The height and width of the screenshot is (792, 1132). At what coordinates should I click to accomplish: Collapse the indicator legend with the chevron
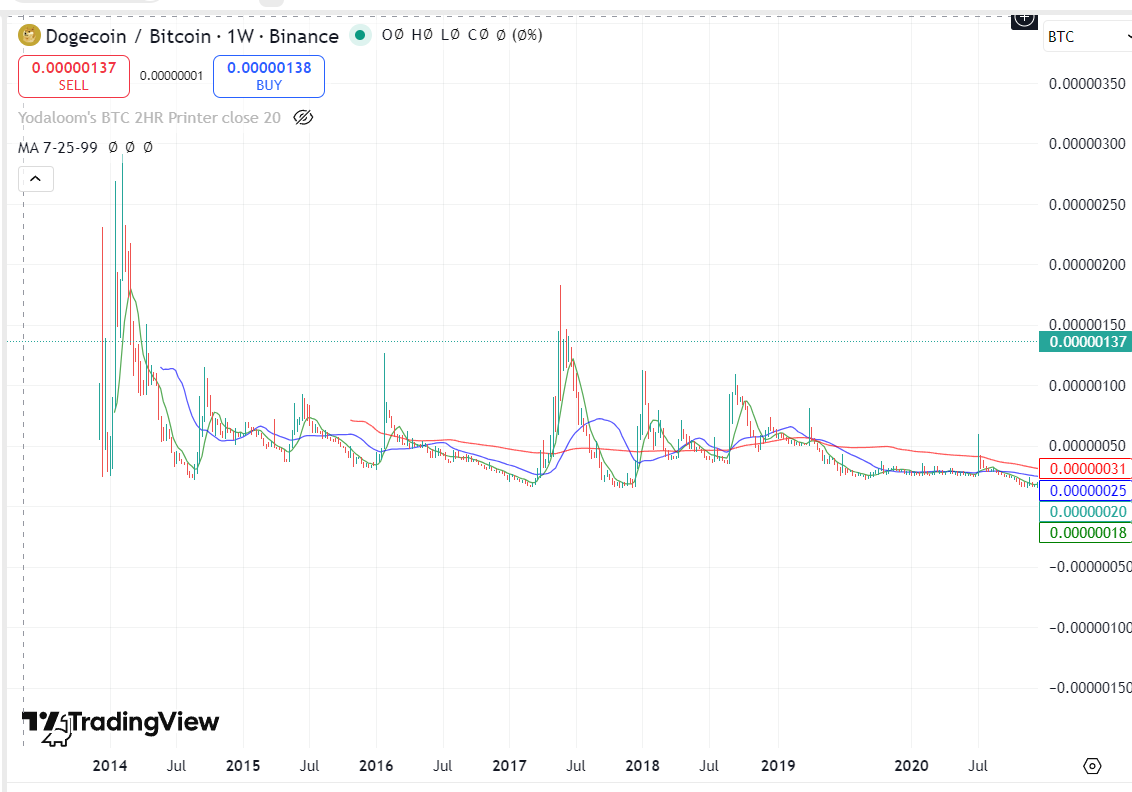pos(35,179)
